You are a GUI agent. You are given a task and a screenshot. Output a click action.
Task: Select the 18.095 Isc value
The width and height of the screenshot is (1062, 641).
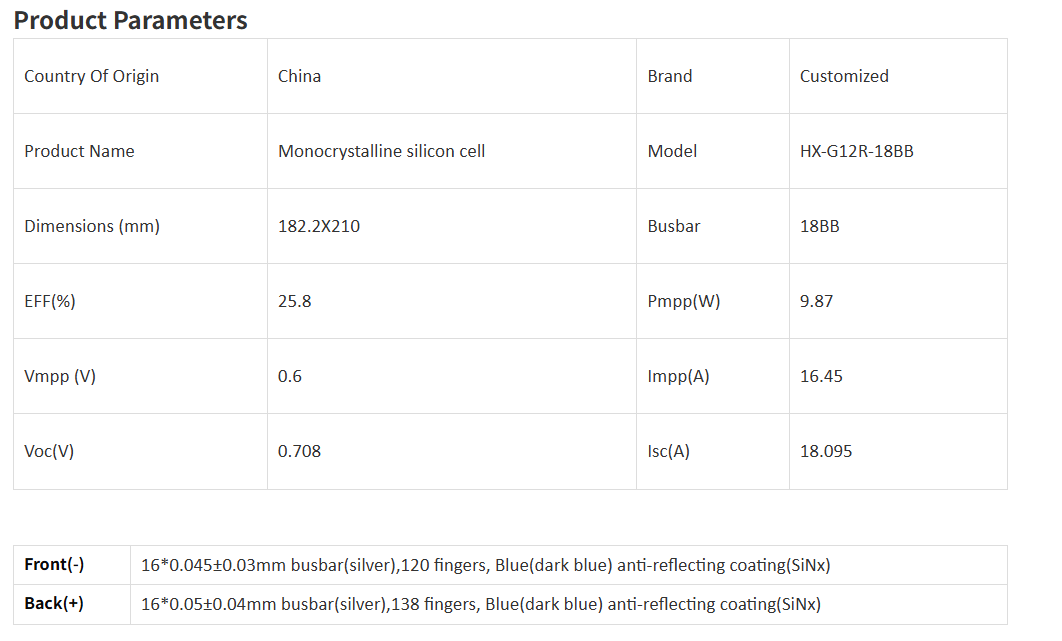click(x=826, y=451)
